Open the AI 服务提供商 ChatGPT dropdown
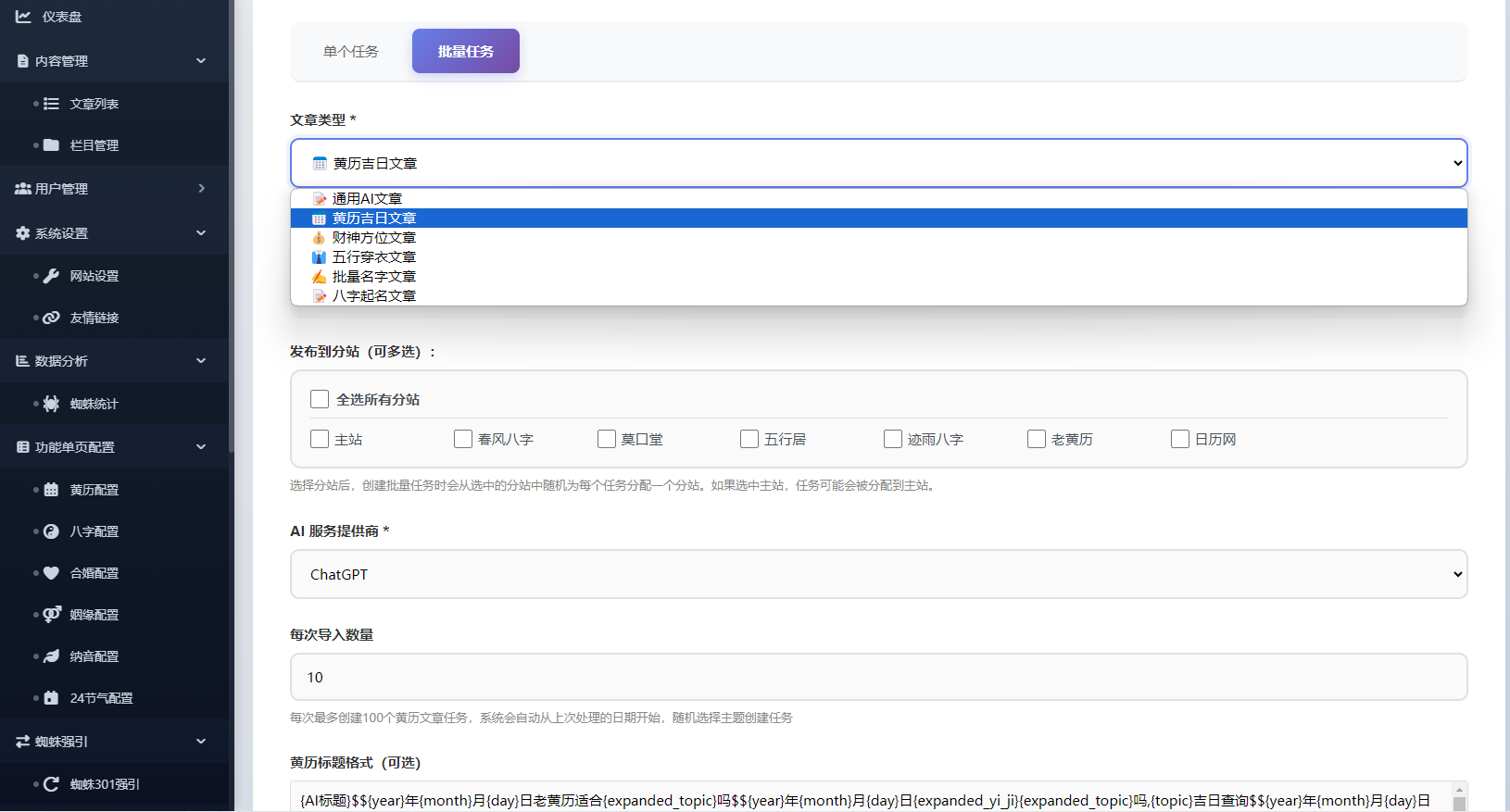The width and height of the screenshot is (1510, 812). pyautogui.click(x=878, y=574)
